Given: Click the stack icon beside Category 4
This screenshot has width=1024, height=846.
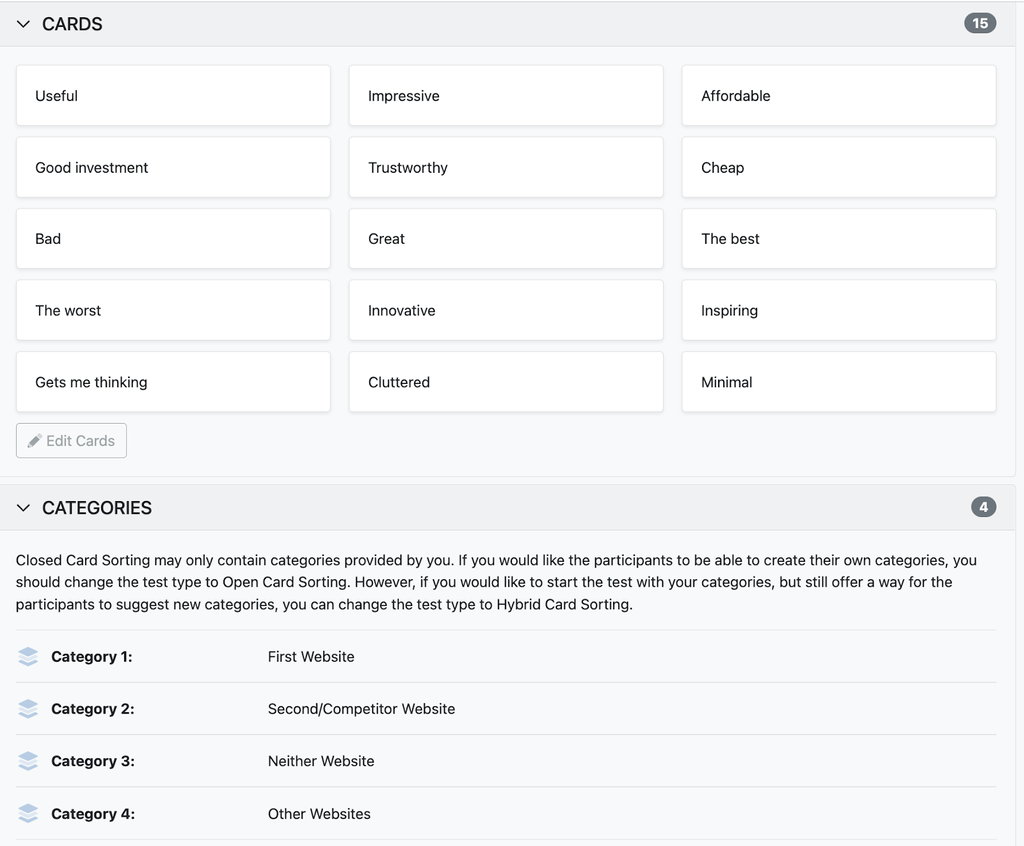Looking at the screenshot, I should click(x=28, y=813).
